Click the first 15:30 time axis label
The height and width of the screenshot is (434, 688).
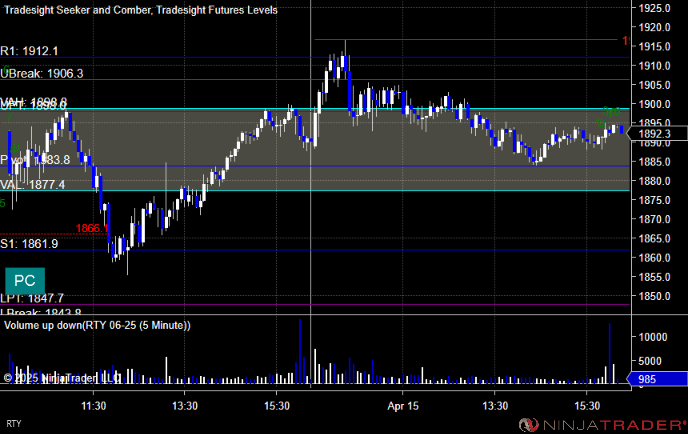click(277, 406)
